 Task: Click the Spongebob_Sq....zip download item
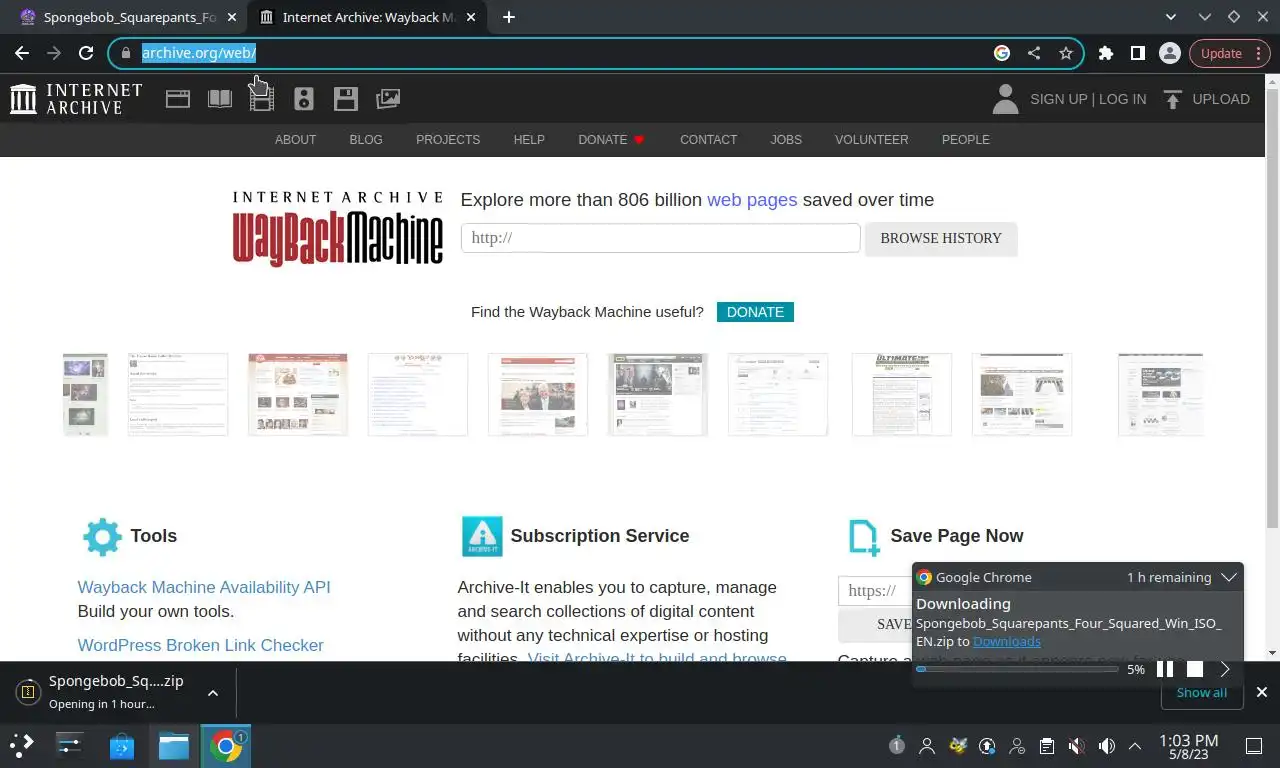[105, 692]
